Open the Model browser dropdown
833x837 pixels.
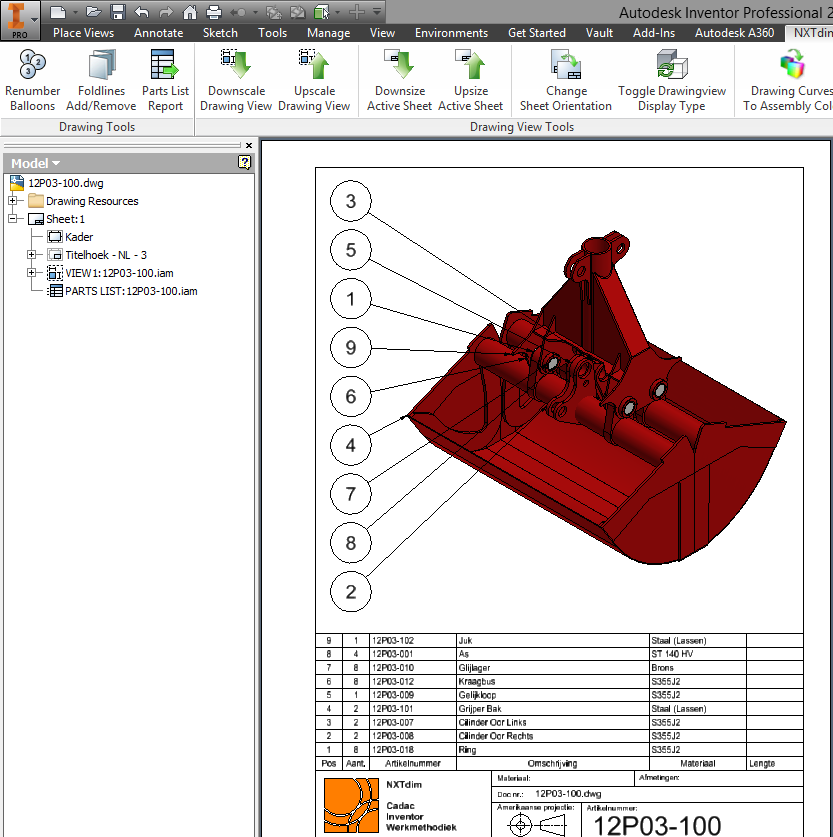(36, 163)
